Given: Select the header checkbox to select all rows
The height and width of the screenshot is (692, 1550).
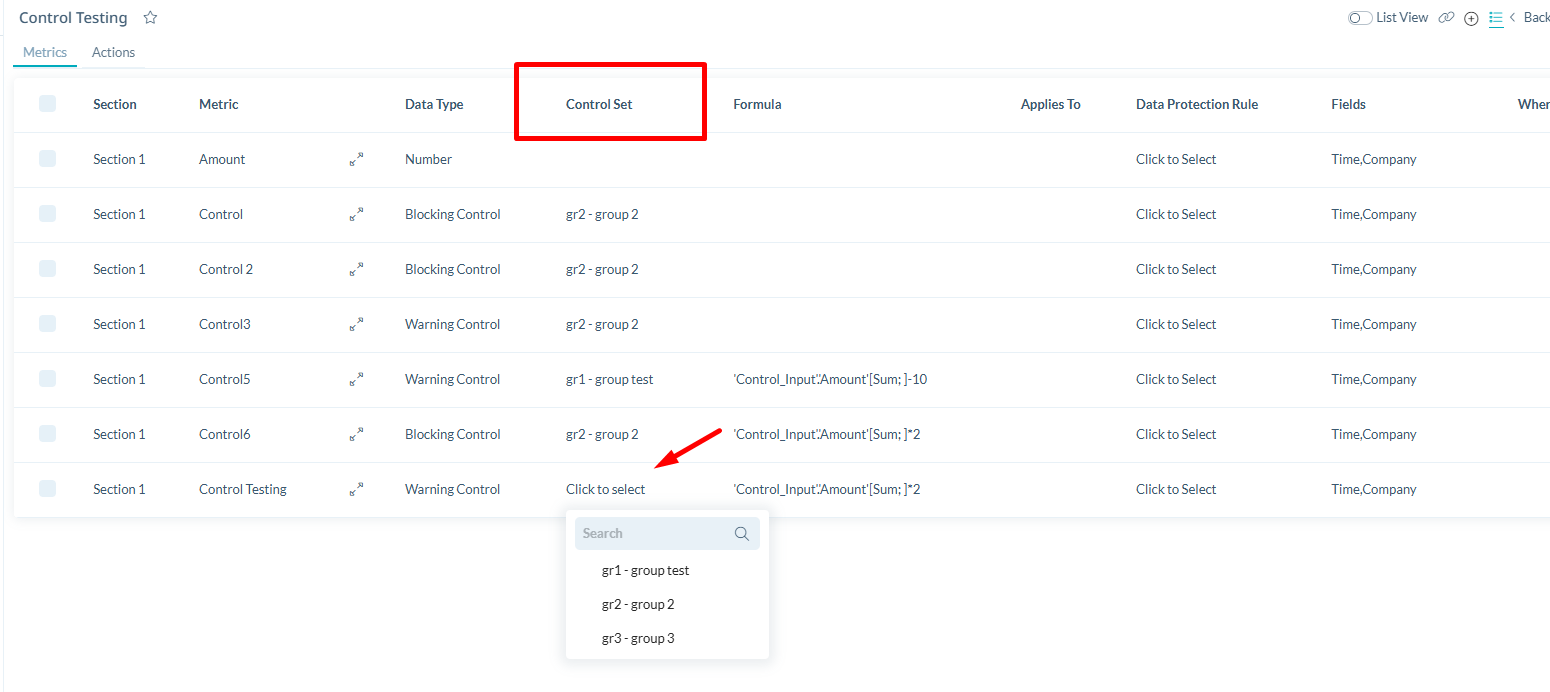Looking at the screenshot, I should 44,104.
